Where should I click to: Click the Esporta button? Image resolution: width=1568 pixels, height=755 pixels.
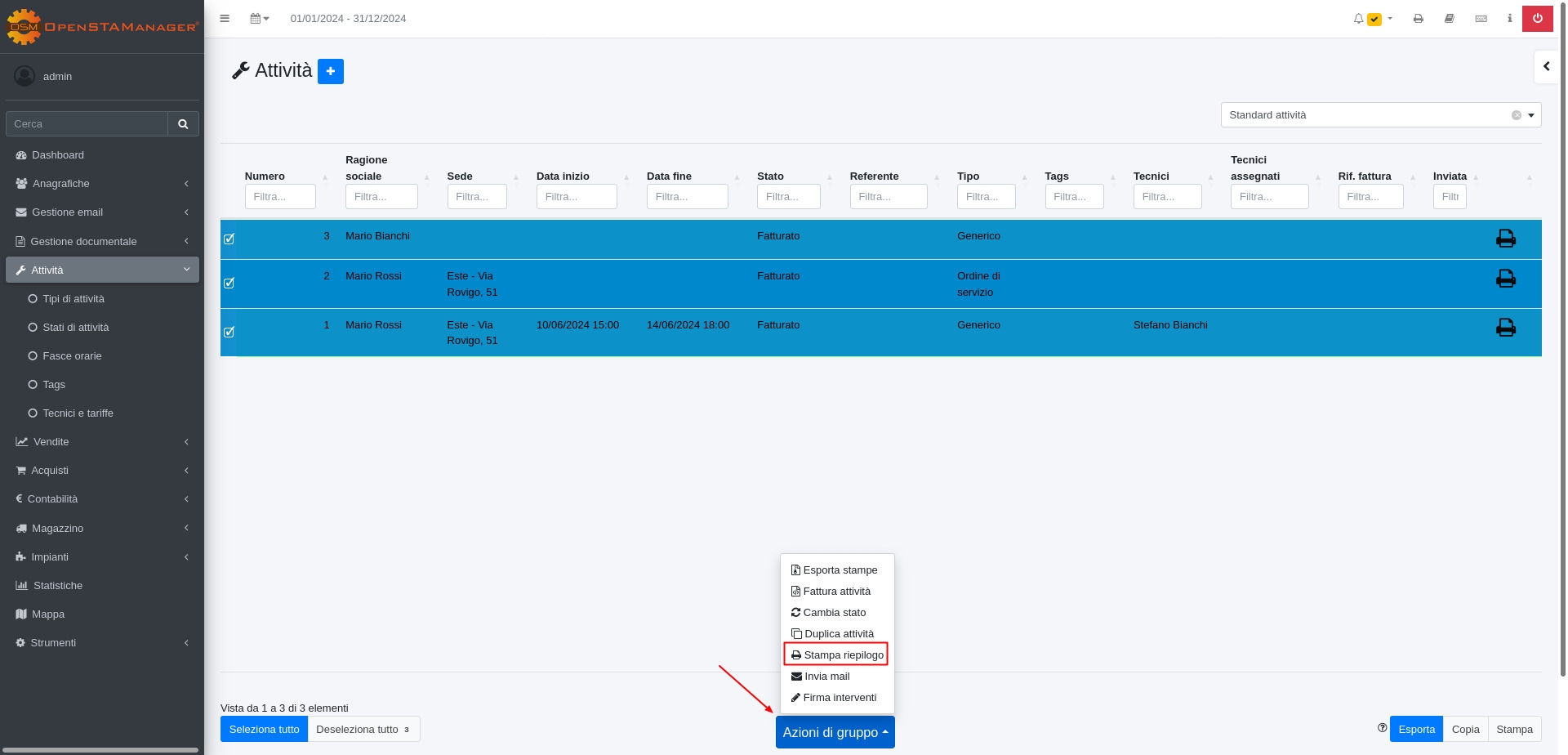pos(1415,730)
